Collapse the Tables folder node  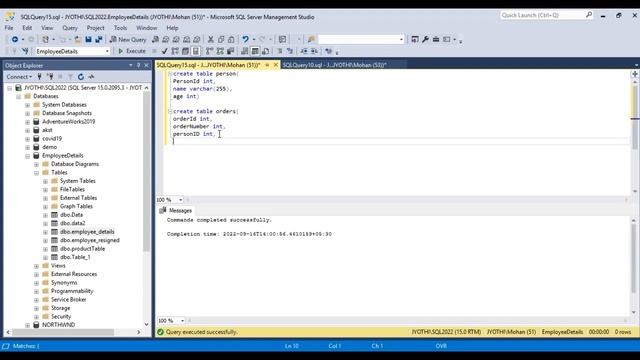coord(36,173)
